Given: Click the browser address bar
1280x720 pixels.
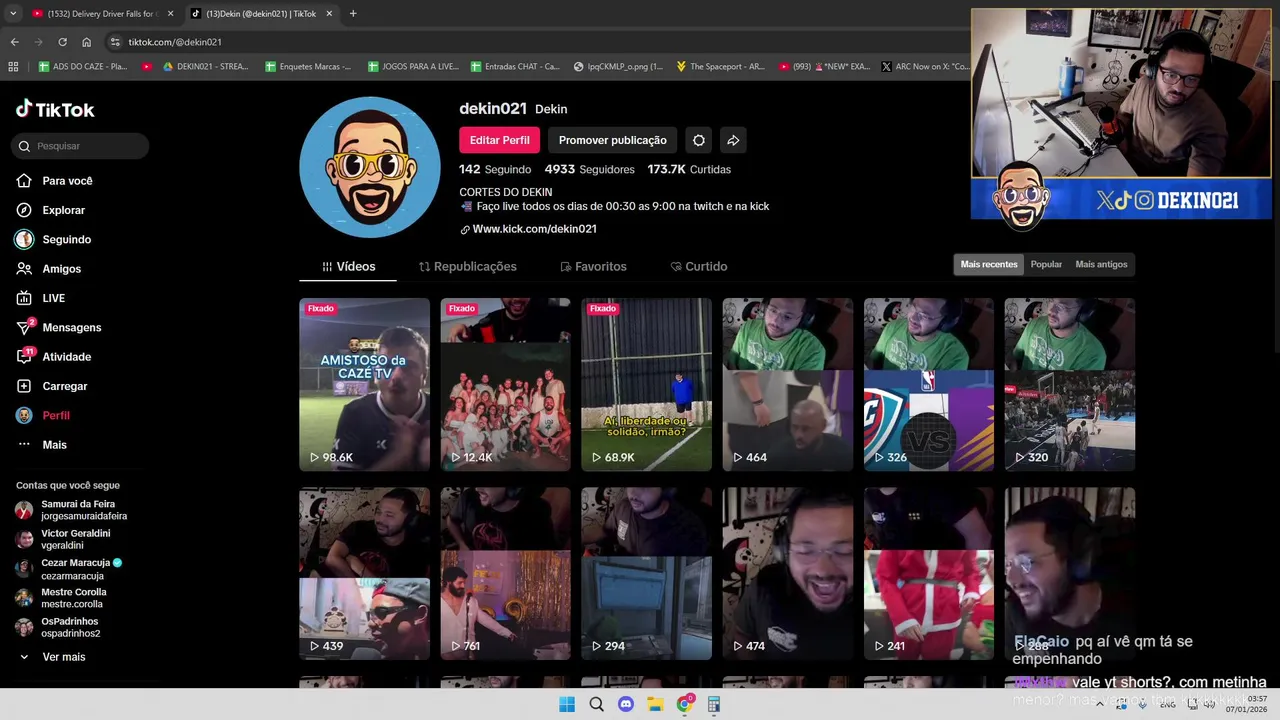Looking at the screenshot, I should click(x=540, y=42).
